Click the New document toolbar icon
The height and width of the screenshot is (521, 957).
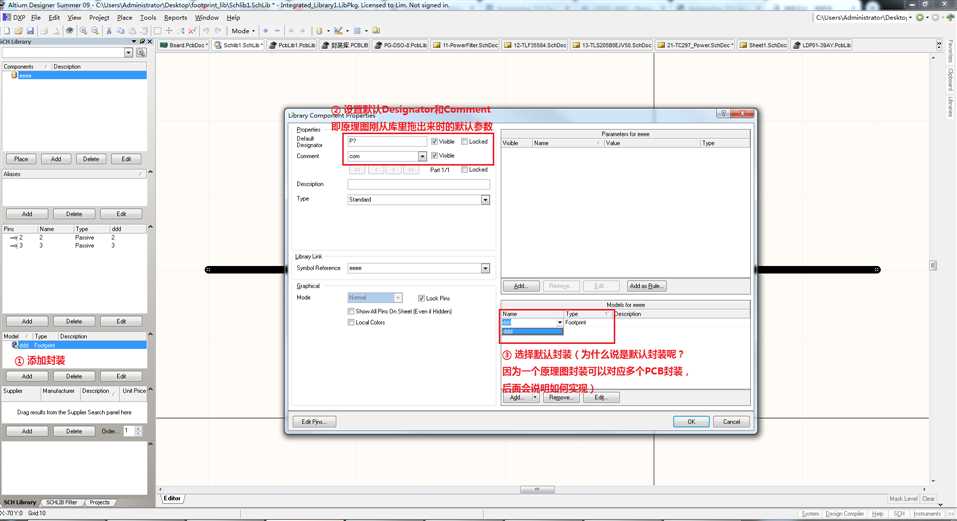6,31
